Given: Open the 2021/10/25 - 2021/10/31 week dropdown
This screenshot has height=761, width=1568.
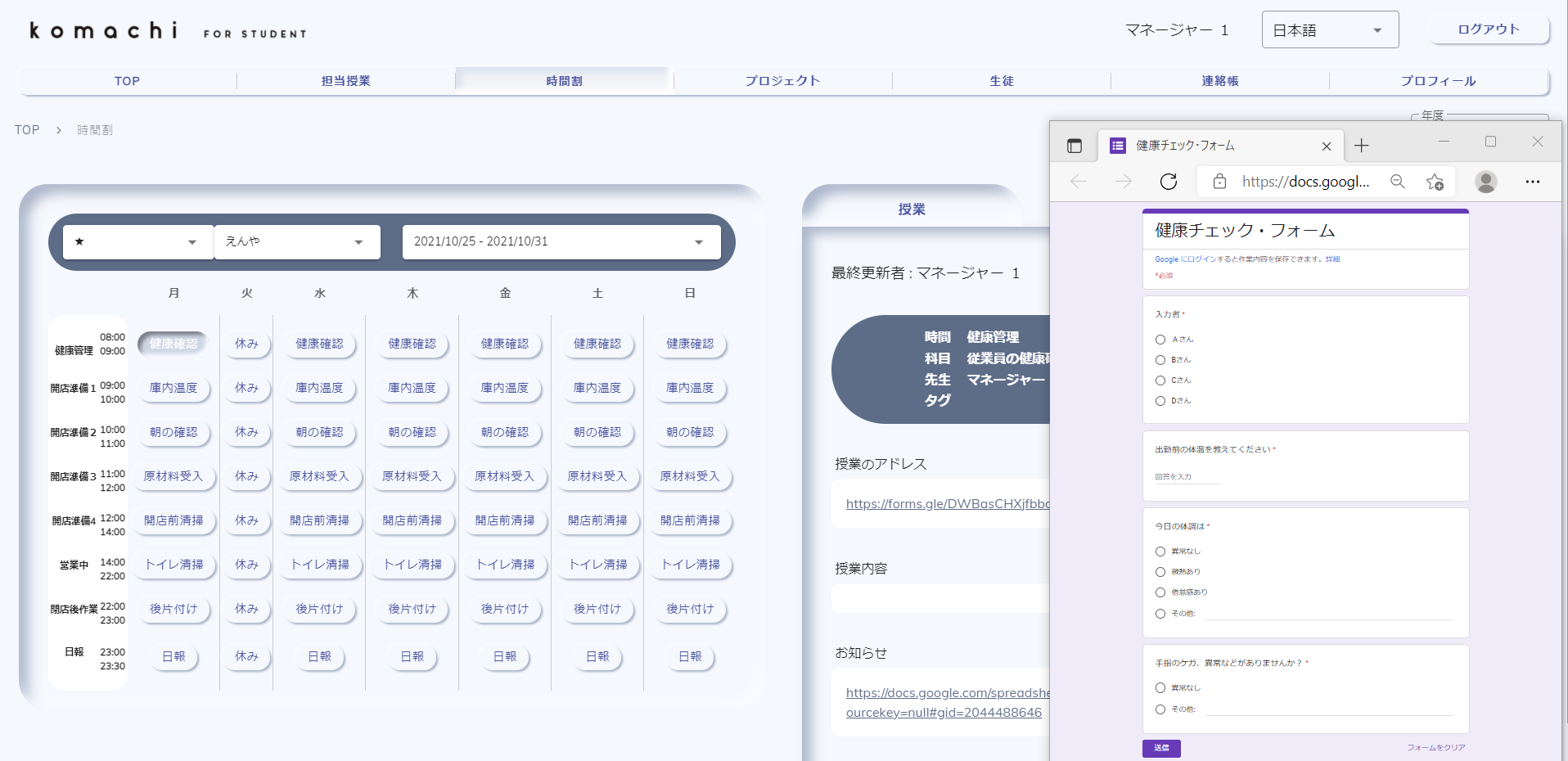Looking at the screenshot, I should tap(561, 242).
